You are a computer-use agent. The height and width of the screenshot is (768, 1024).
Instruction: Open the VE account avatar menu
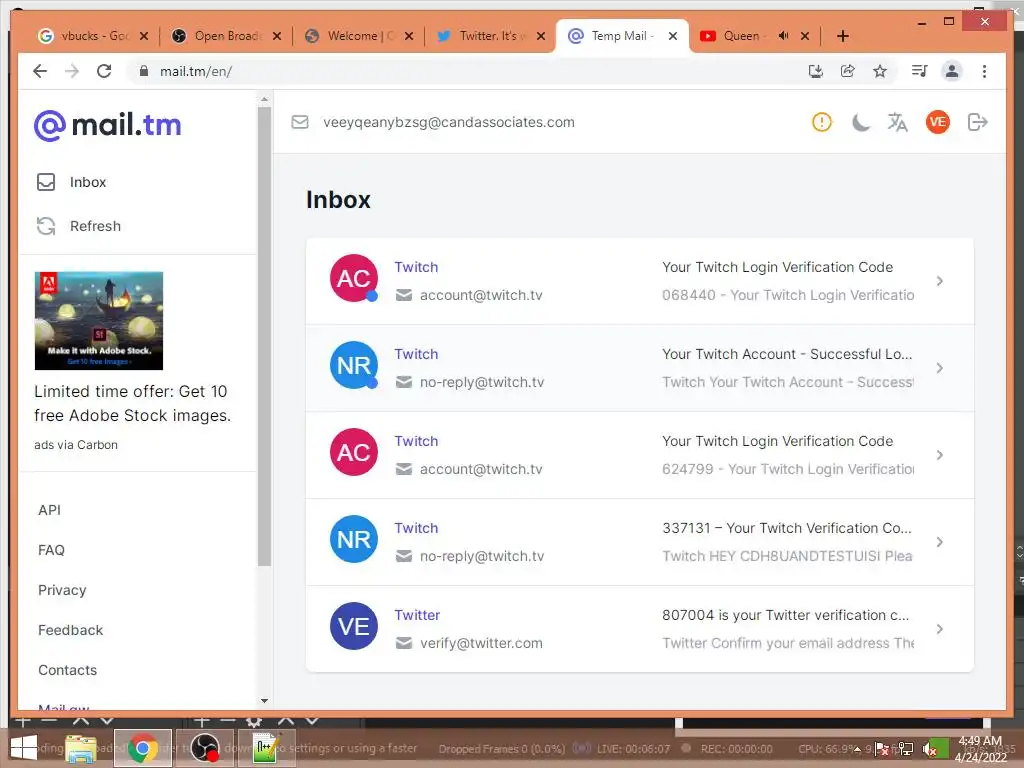pyautogui.click(x=938, y=122)
